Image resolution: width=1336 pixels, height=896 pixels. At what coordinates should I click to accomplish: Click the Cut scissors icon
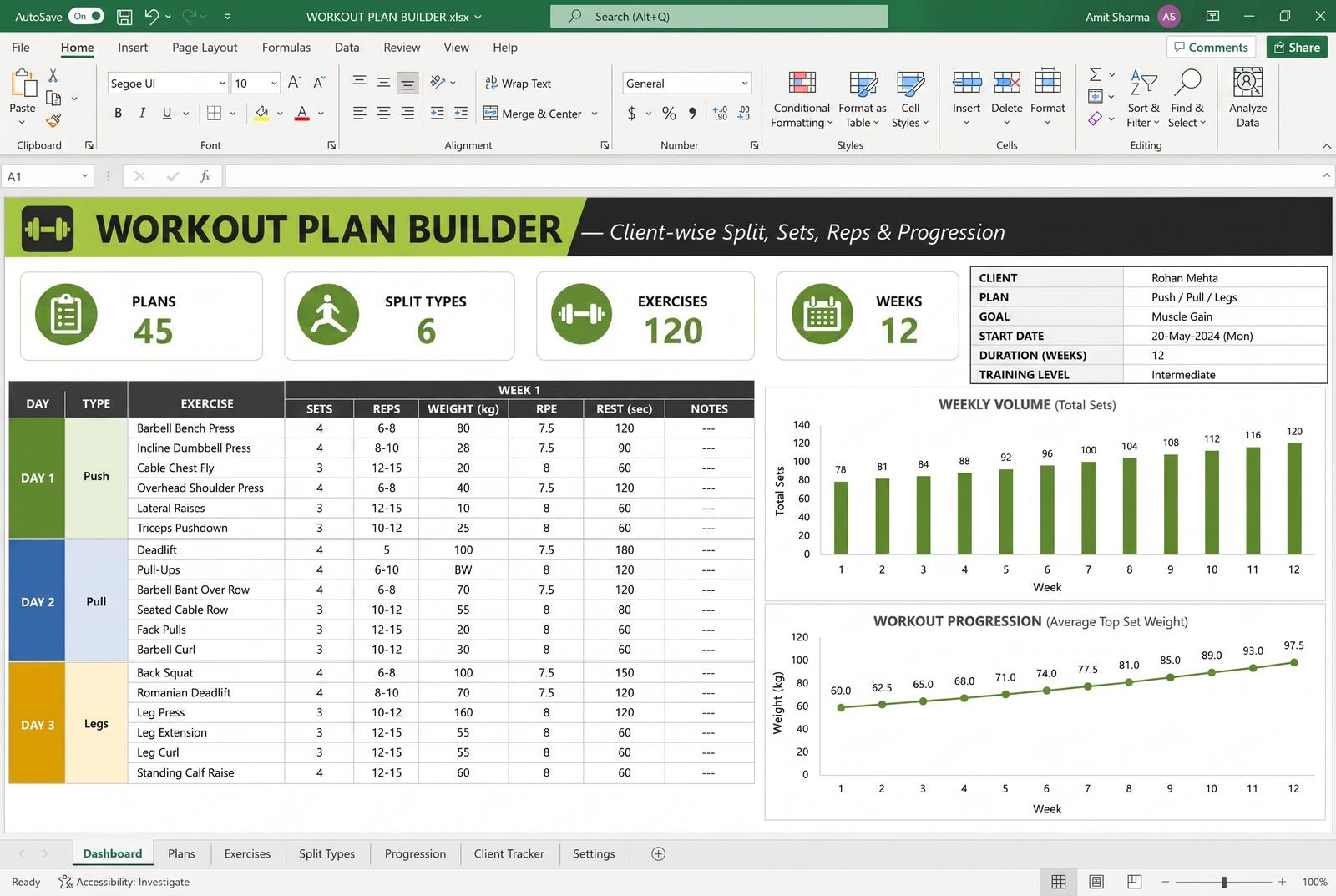click(53, 76)
